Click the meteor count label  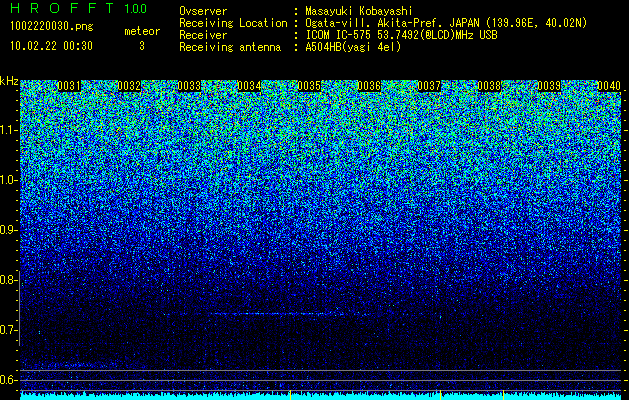tap(142, 31)
